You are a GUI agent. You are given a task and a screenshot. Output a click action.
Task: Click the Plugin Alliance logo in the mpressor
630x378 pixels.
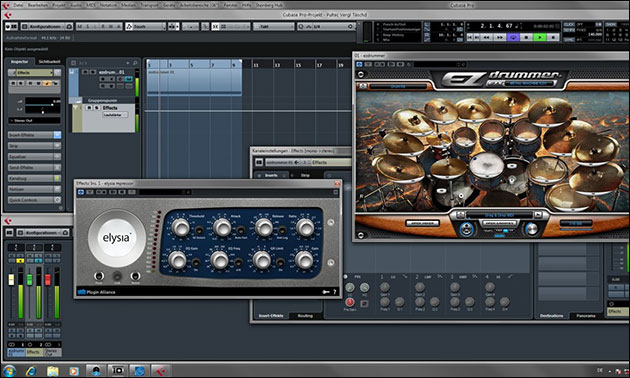(96, 292)
